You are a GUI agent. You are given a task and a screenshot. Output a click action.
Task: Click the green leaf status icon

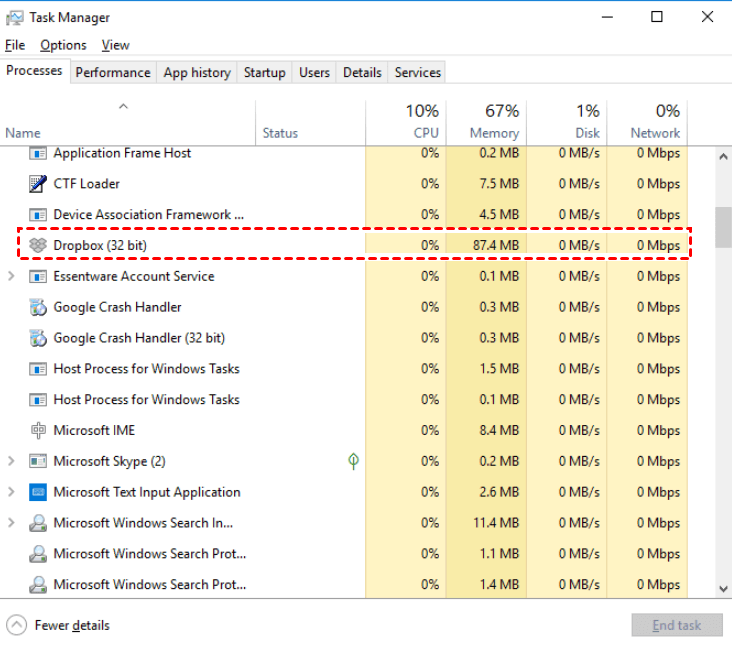[353, 461]
